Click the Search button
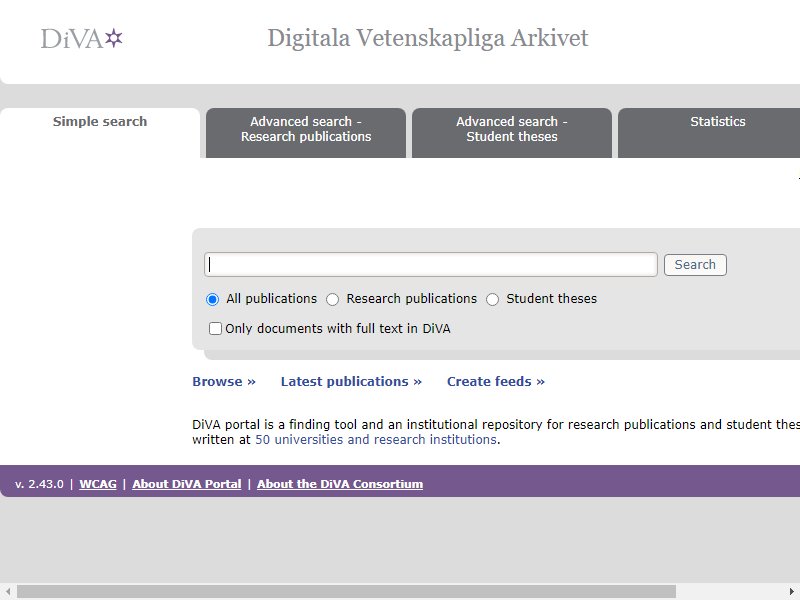Image resolution: width=800 pixels, height=600 pixels. (x=695, y=265)
